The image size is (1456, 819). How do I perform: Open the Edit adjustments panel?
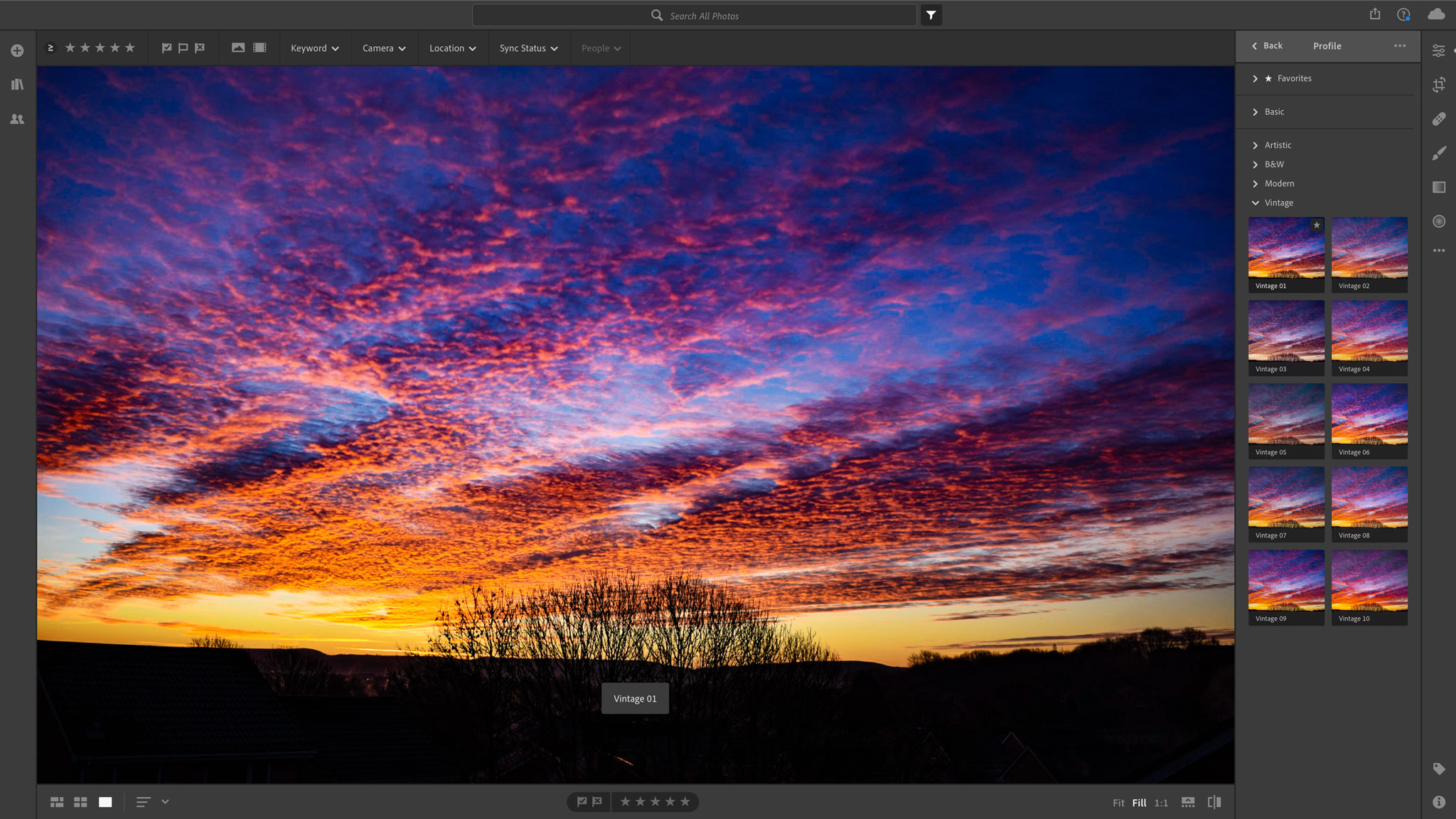(x=1440, y=50)
